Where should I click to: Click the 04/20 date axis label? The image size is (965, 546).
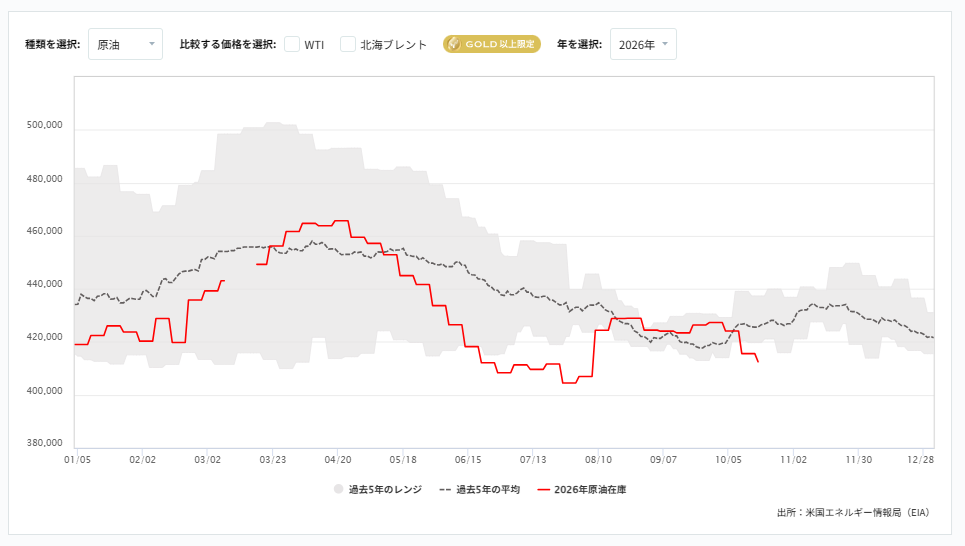point(338,460)
